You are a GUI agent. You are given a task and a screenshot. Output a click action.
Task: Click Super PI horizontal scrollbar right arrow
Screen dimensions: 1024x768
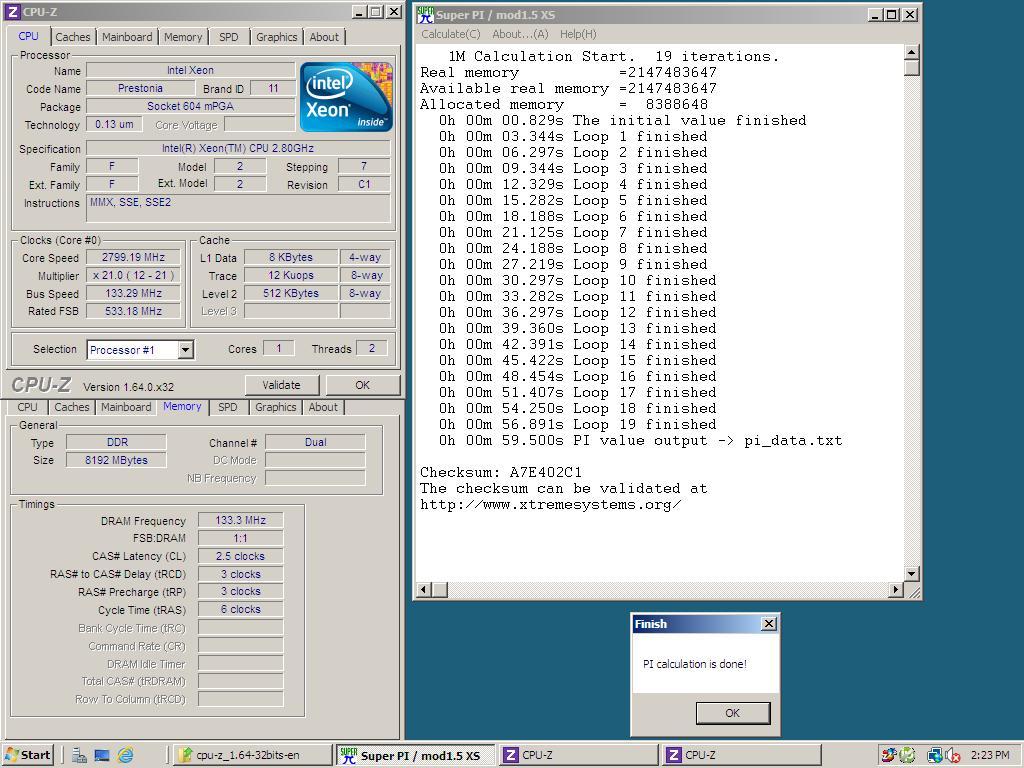click(896, 590)
